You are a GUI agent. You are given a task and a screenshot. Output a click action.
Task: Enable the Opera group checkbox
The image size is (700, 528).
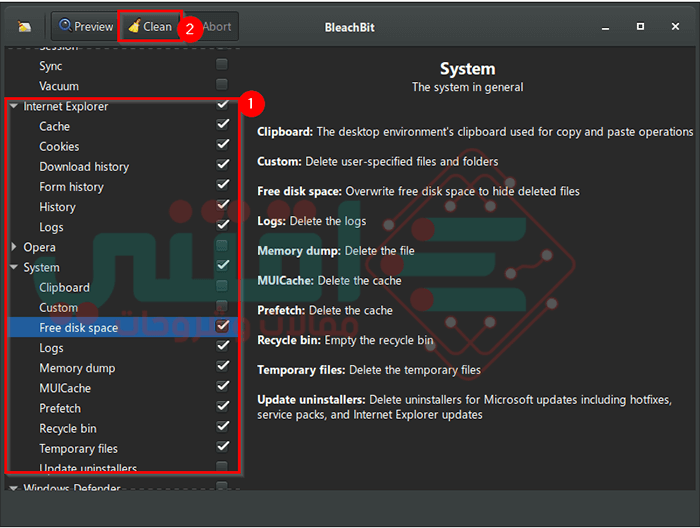click(222, 245)
